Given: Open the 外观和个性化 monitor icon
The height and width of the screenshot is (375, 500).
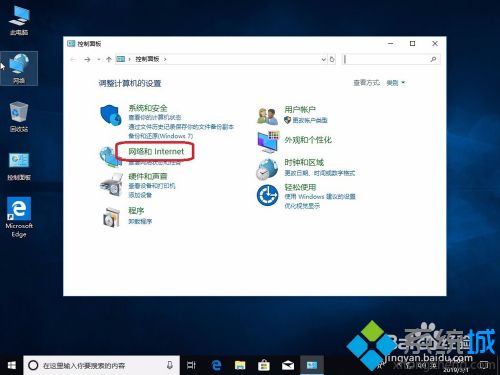Looking at the screenshot, I should 268,142.
